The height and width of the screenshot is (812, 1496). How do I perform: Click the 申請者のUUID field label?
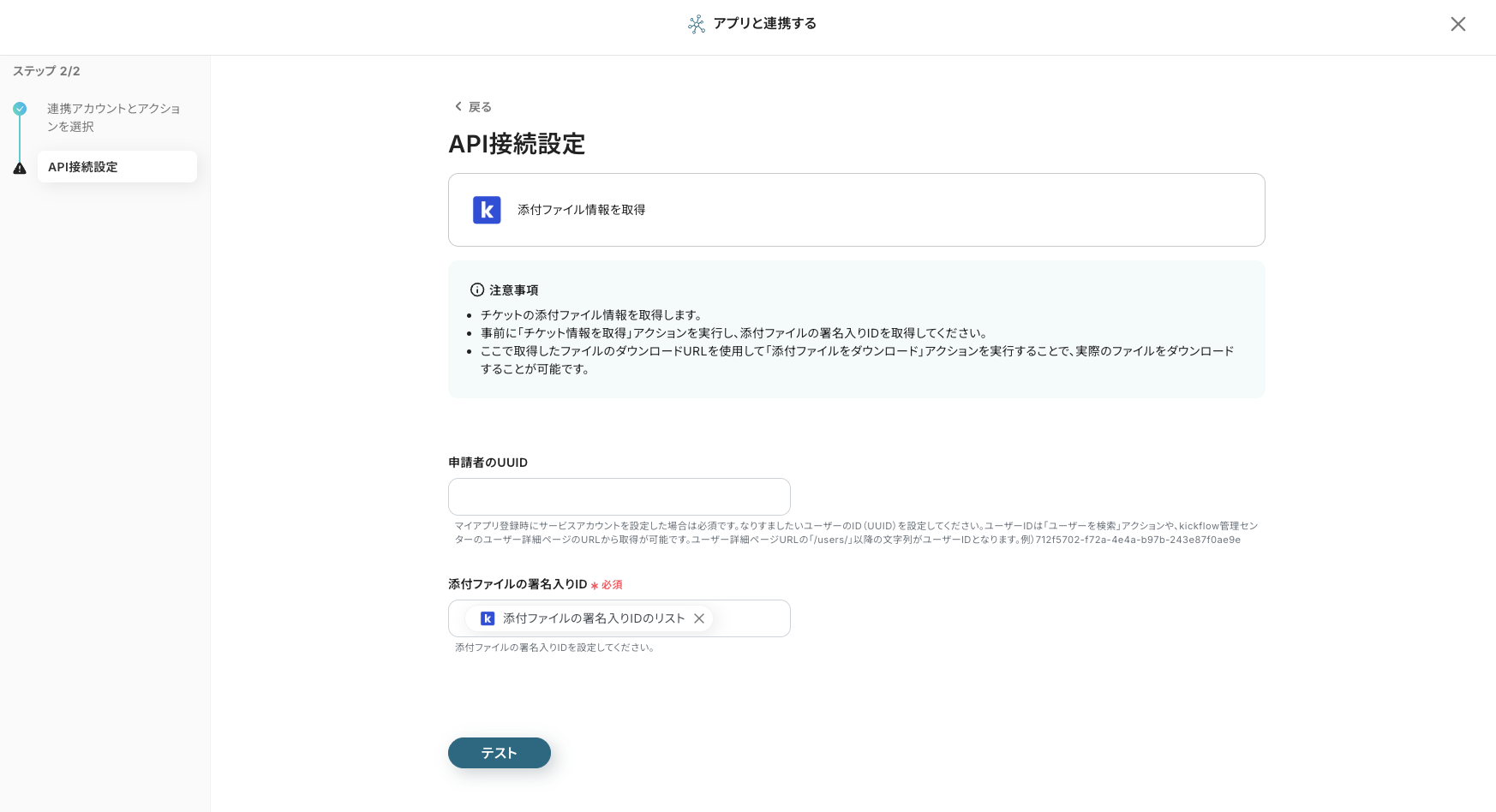point(488,463)
